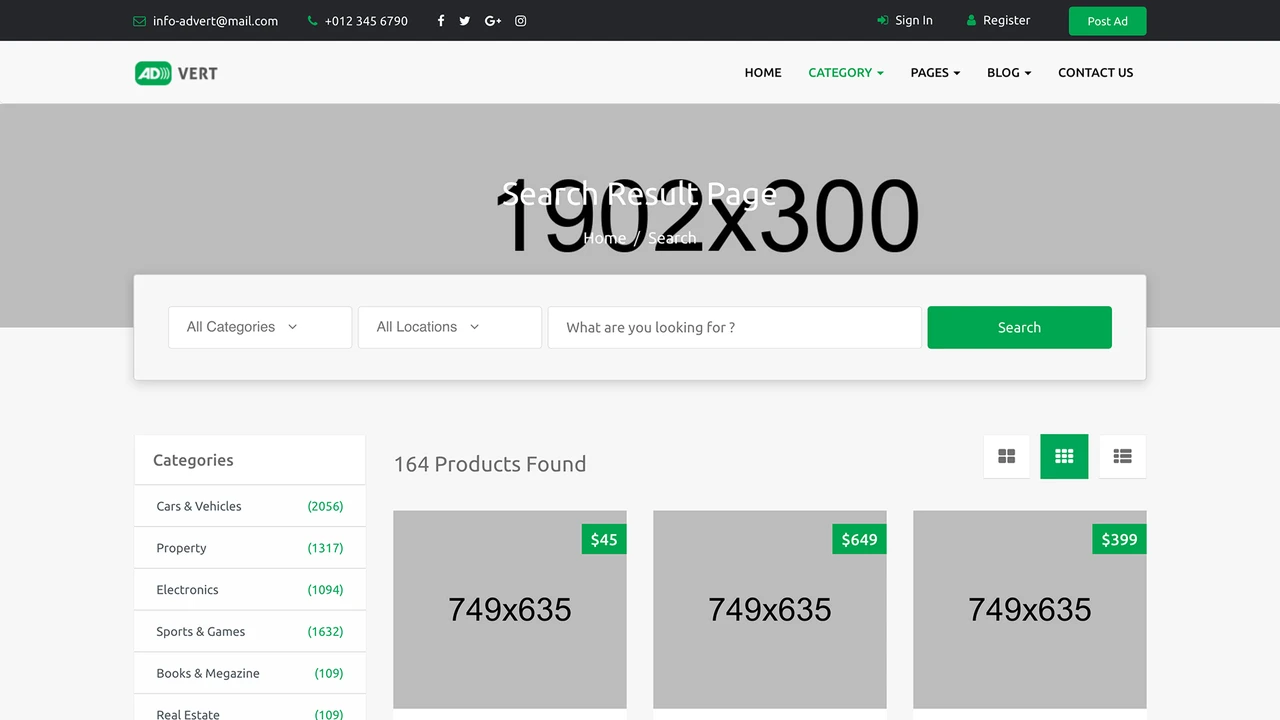Viewport: 1280px width, 720px height.
Task: Open the Instagram social icon
Action: tap(521, 21)
